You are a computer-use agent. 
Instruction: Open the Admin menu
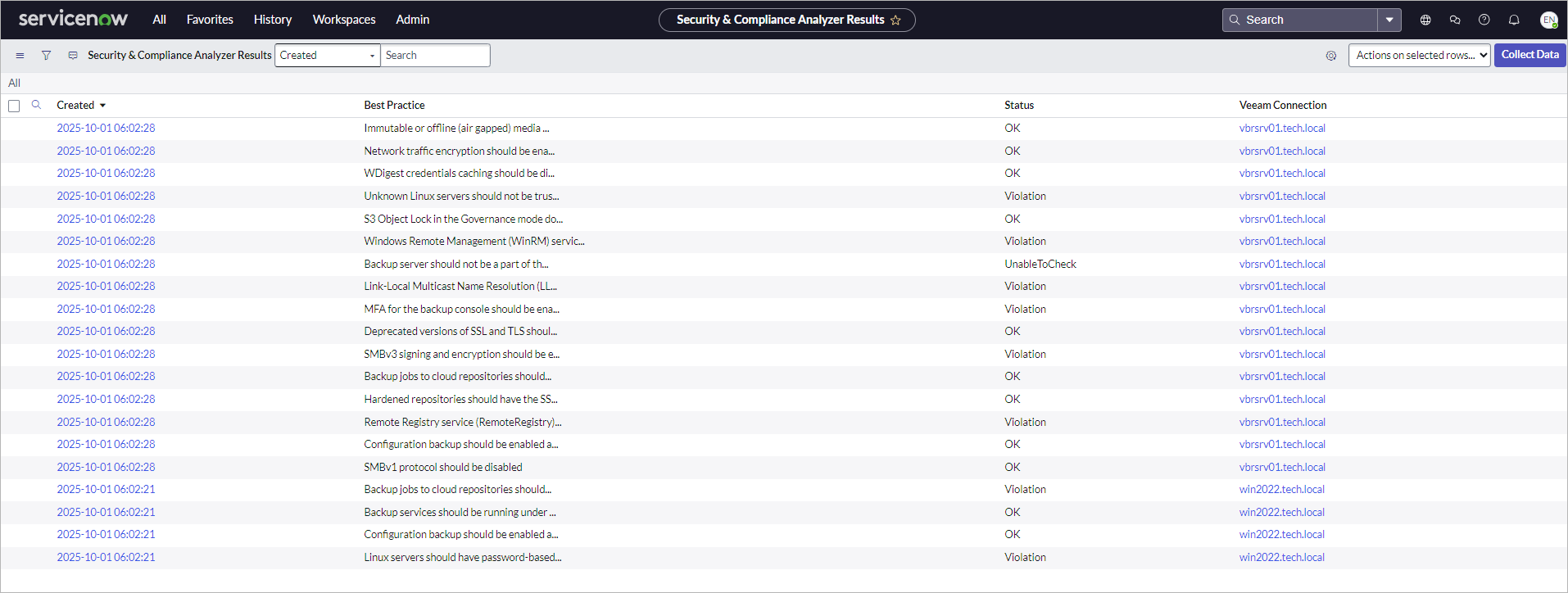(413, 20)
